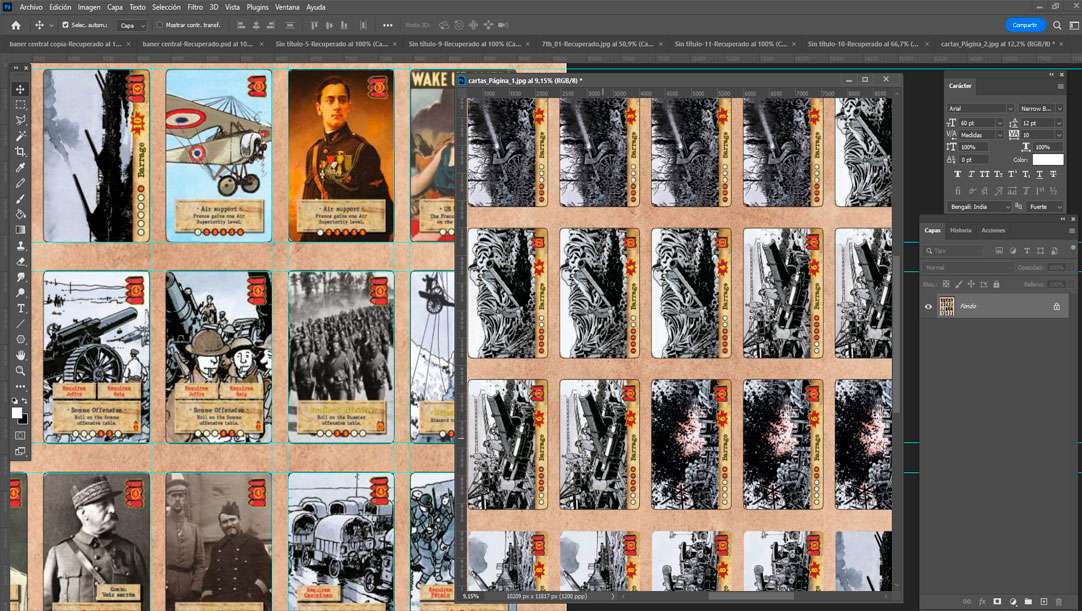Create a new layer in Capas panel

(1044, 601)
